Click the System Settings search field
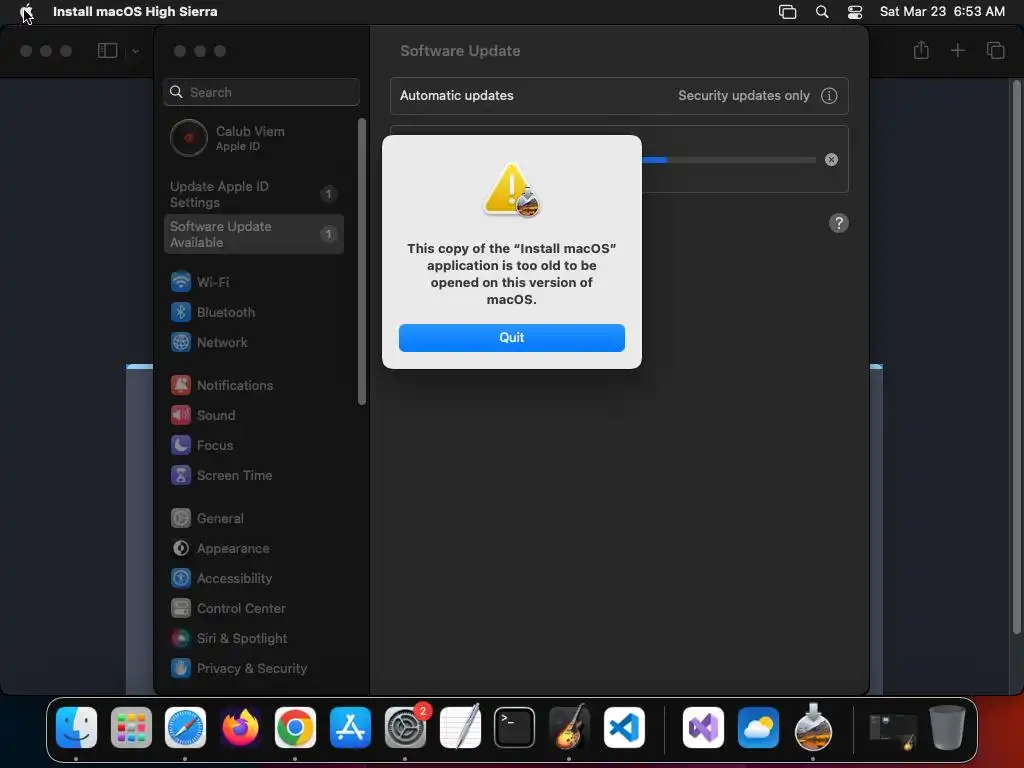 pyautogui.click(x=261, y=92)
